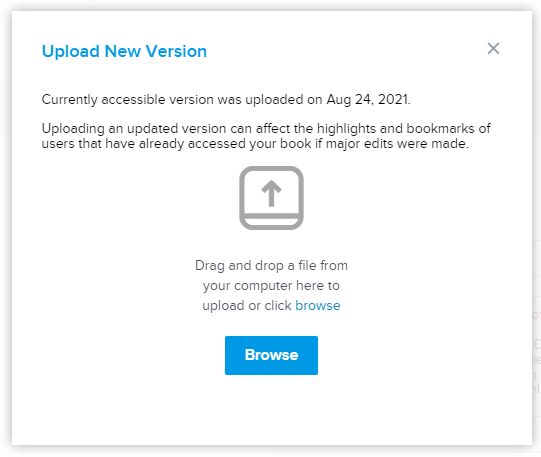Click the 'your computer here to' line

[x=272, y=286]
